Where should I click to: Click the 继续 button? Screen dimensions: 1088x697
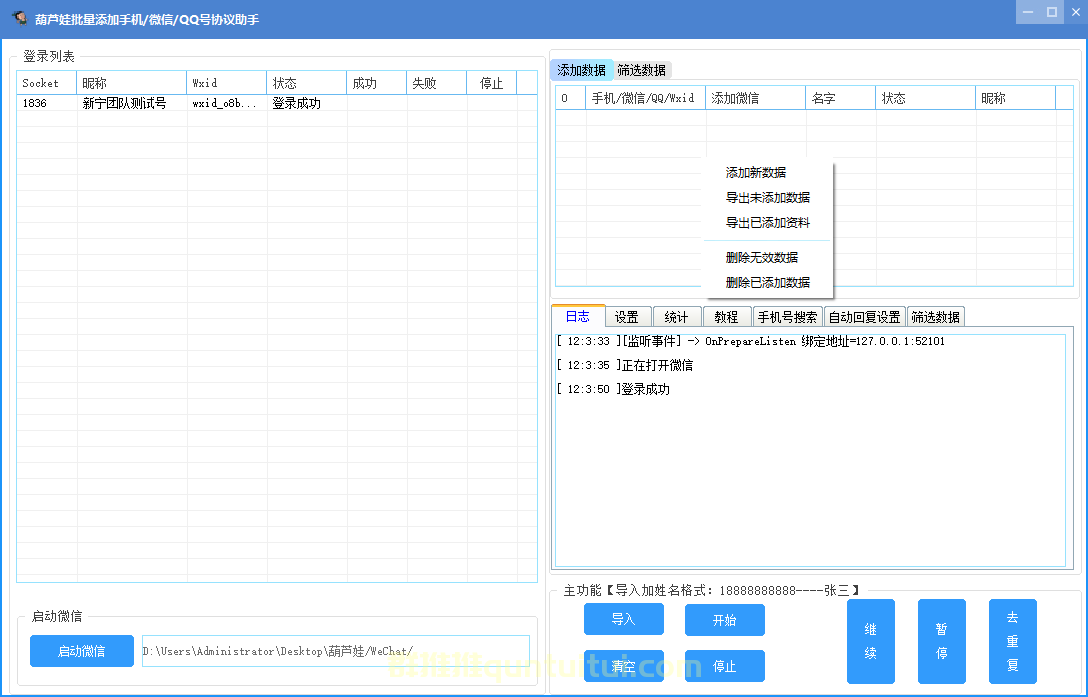tap(871, 641)
